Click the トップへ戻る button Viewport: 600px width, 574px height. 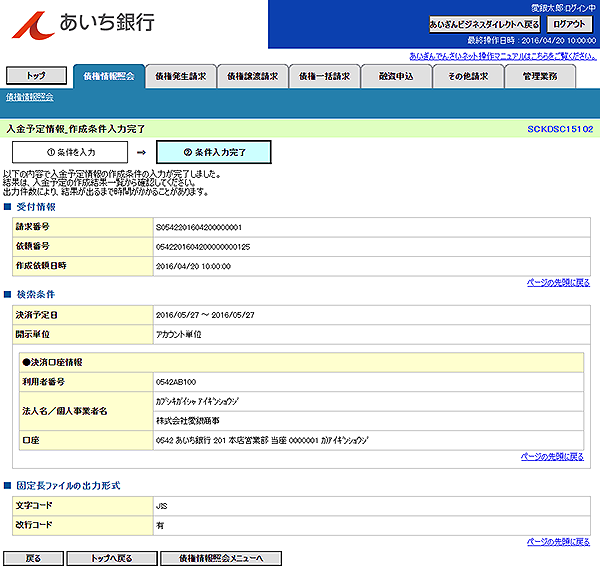click(112, 558)
